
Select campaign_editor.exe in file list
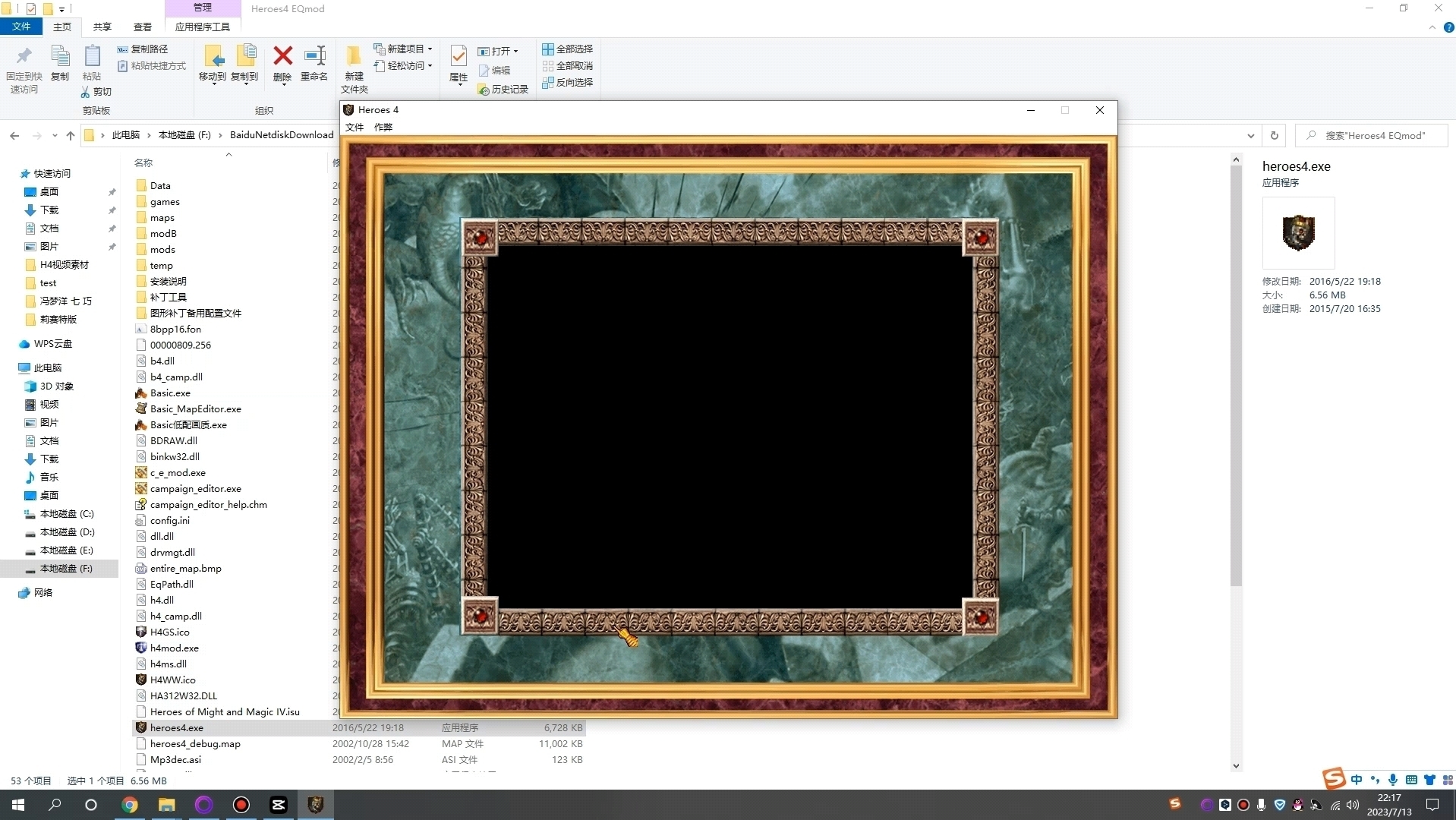pos(195,489)
